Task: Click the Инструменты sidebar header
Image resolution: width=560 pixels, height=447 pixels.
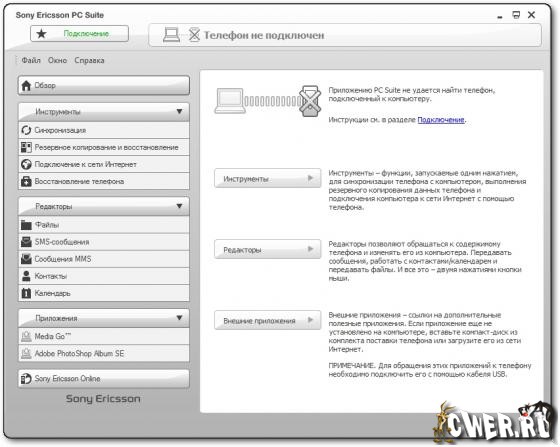Action: pos(104,112)
